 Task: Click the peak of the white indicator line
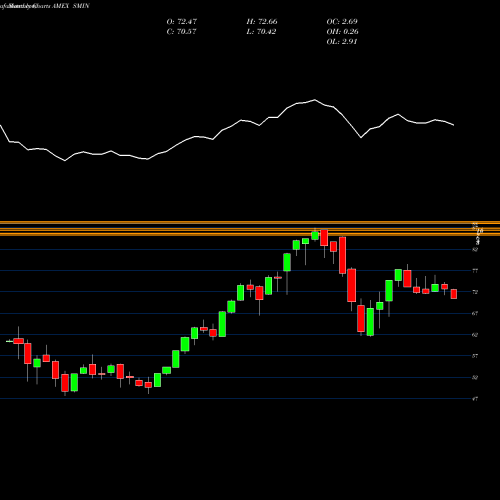click(x=315, y=100)
